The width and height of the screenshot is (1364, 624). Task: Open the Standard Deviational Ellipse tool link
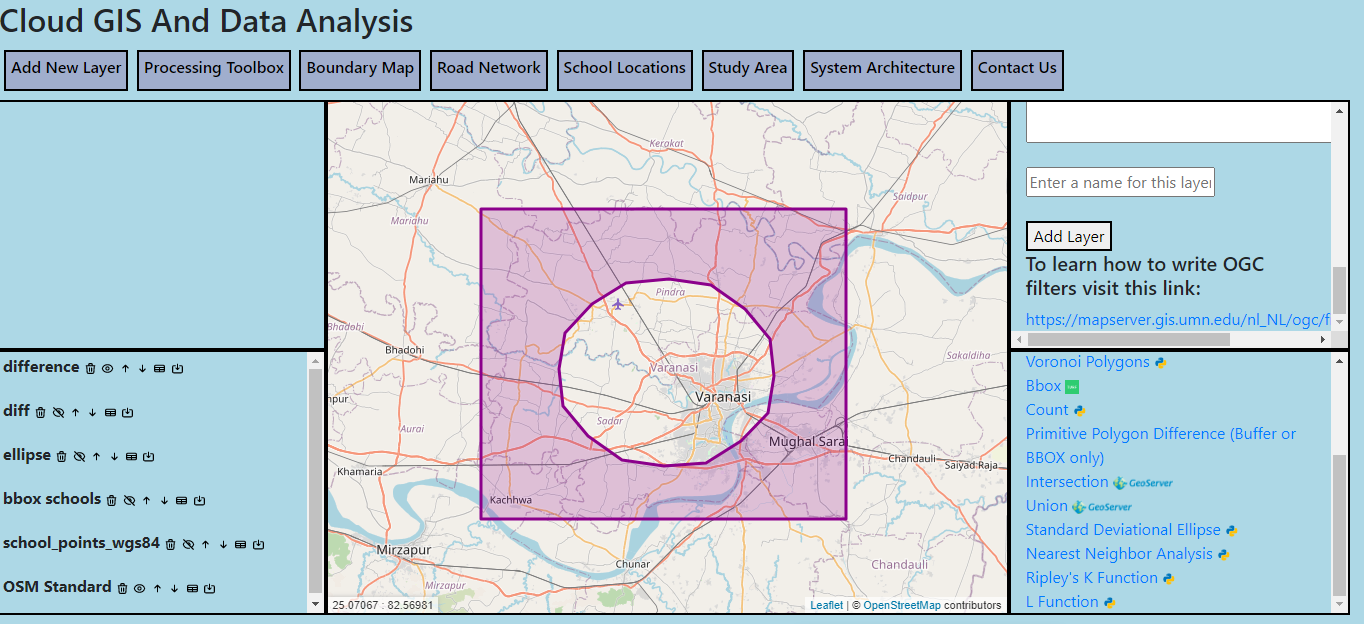click(1123, 530)
